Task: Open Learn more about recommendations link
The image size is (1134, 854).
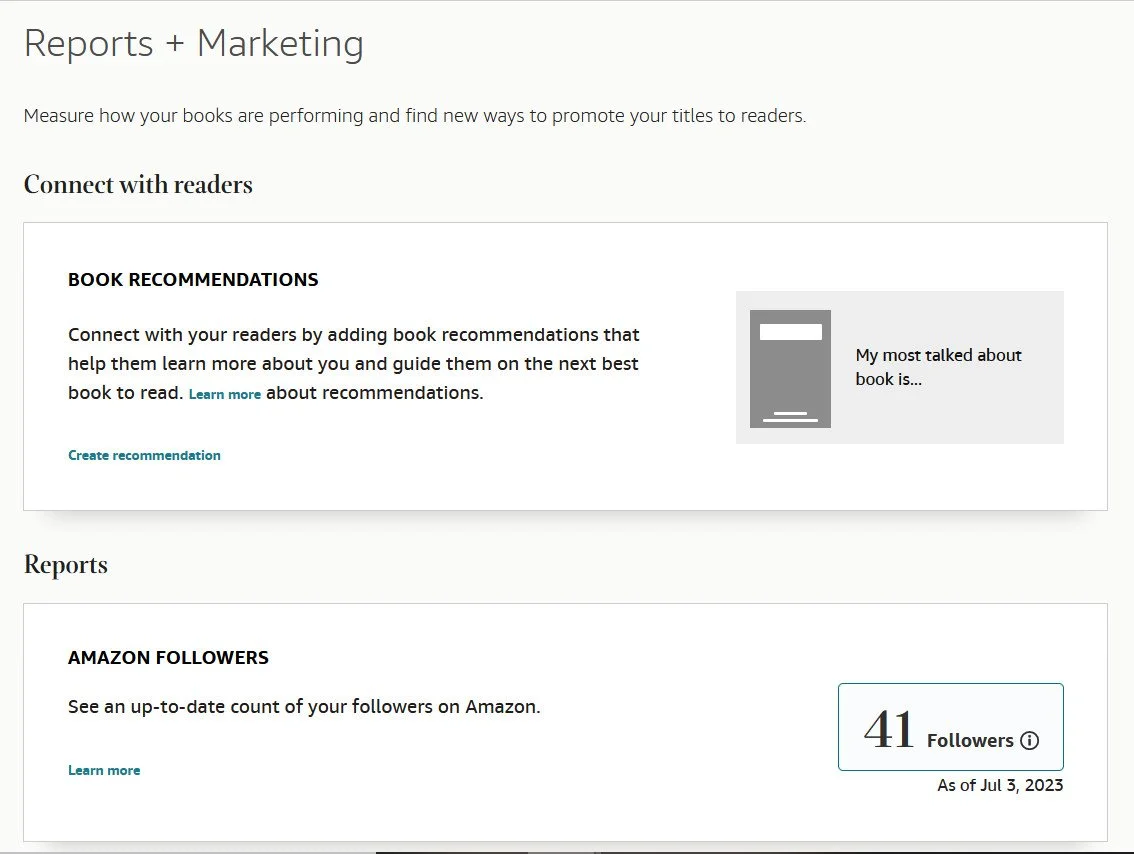Action: 224,394
